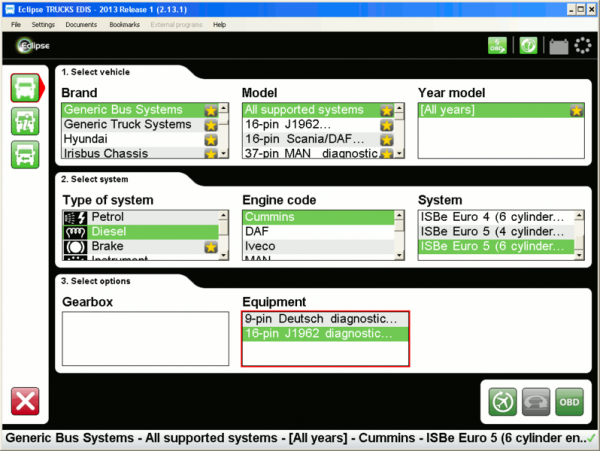
Task: Select ISBe Euro 5 (4 cylinder system
Action: coord(496,232)
